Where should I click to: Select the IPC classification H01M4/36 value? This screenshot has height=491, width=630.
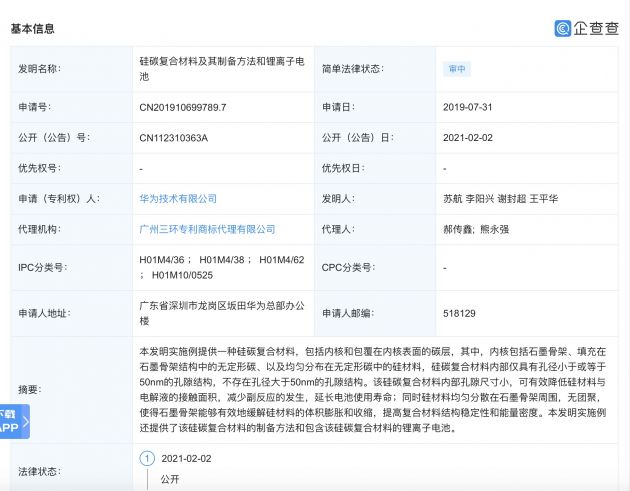click(162, 260)
